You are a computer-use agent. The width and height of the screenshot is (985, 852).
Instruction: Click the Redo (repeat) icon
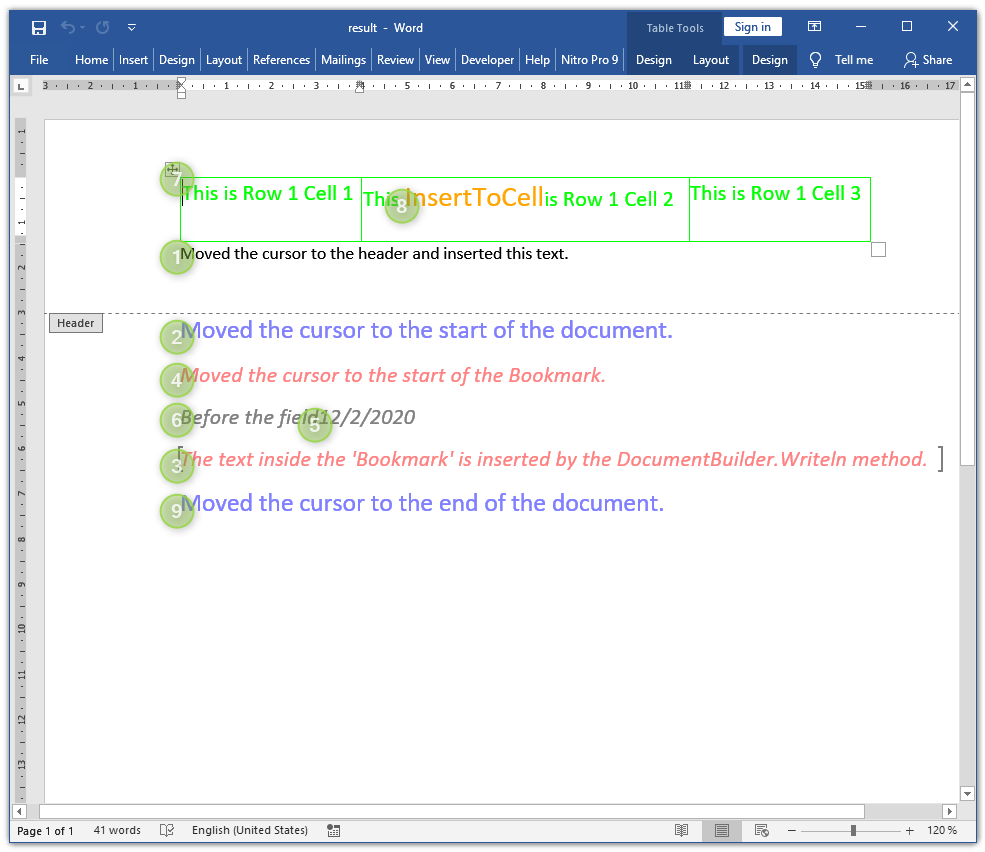pyautogui.click(x=102, y=28)
